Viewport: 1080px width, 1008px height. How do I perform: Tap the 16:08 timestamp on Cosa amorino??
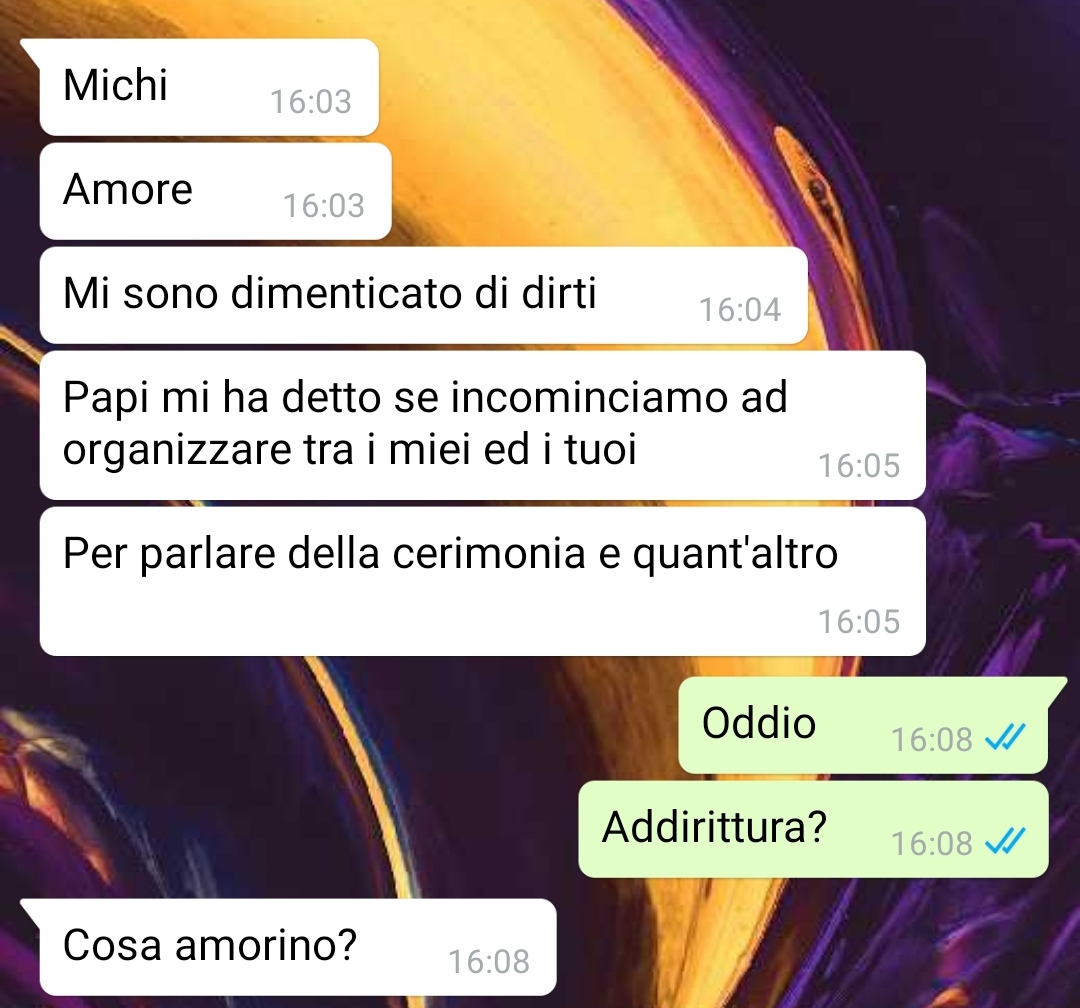pyautogui.click(x=489, y=962)
